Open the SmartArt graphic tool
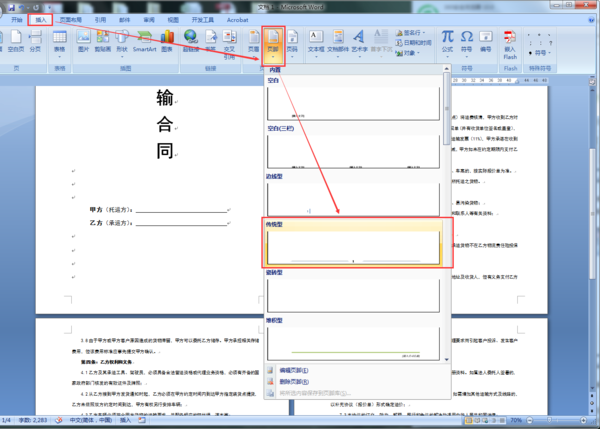 (x=144, y=41)
